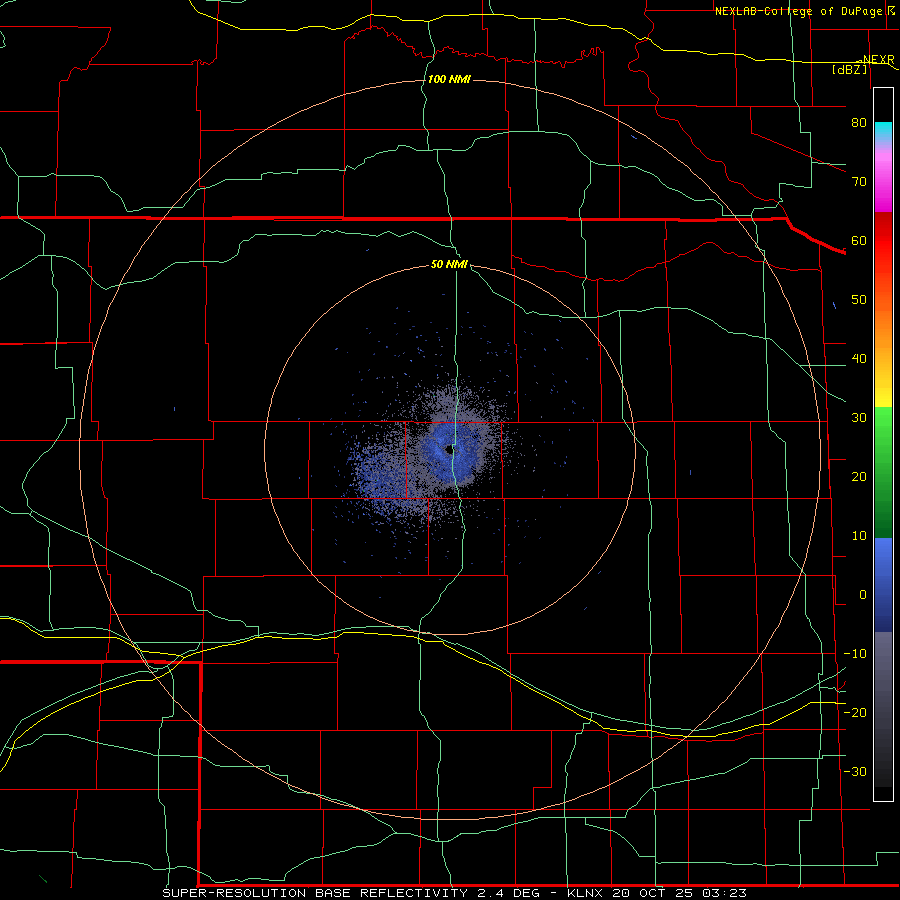Pick the red segment of the color bar

(x=883, y=244)
